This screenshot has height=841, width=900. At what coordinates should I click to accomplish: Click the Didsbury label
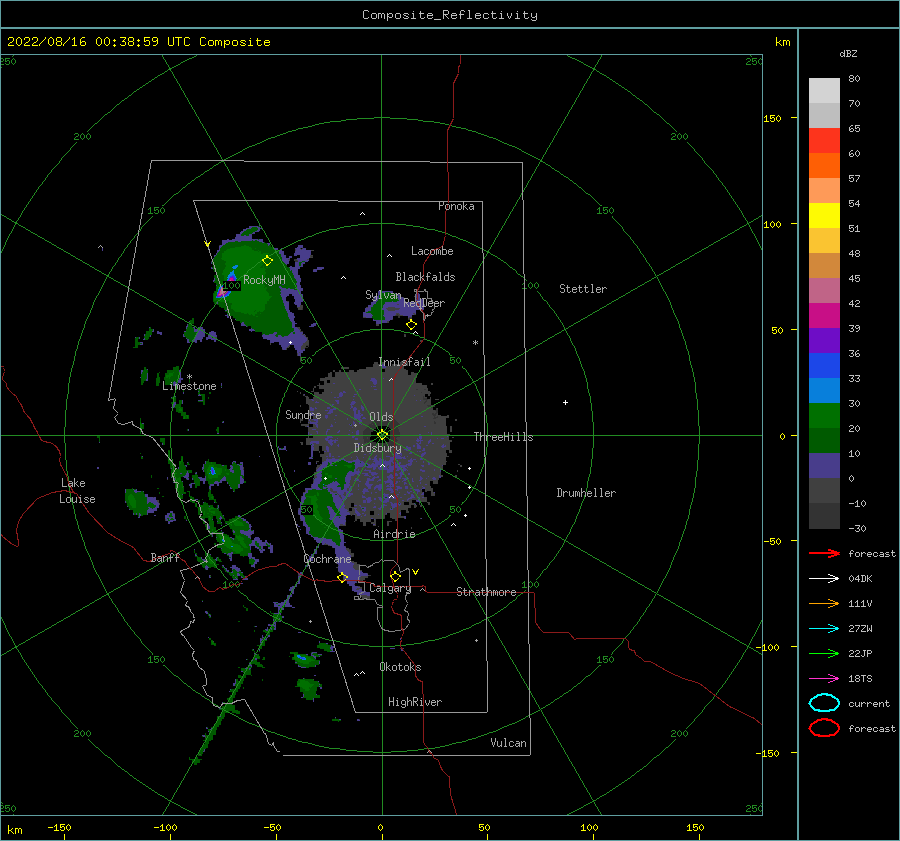pos(378,448)
